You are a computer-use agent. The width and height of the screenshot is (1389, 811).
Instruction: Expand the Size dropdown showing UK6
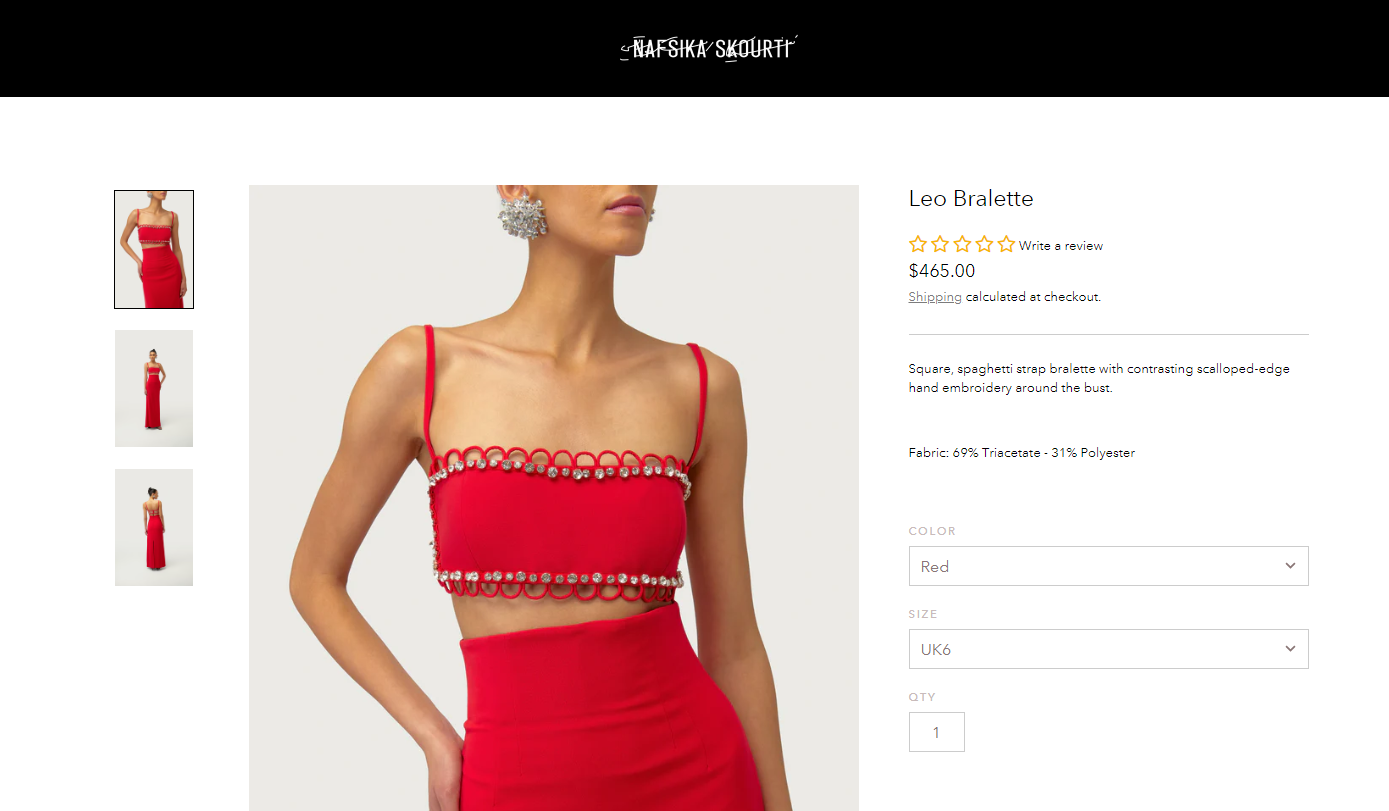[x=1108, y=649]
